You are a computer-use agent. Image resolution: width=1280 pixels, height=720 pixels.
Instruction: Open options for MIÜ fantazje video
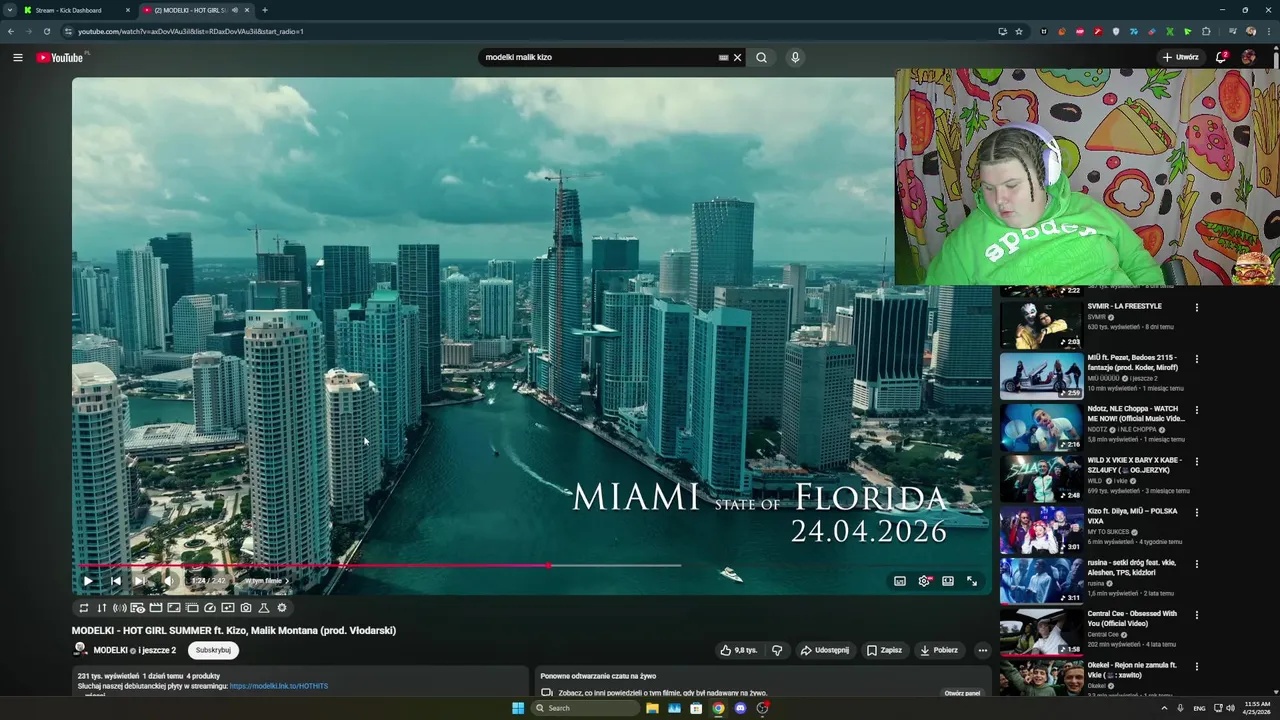tap(1196, 358)
